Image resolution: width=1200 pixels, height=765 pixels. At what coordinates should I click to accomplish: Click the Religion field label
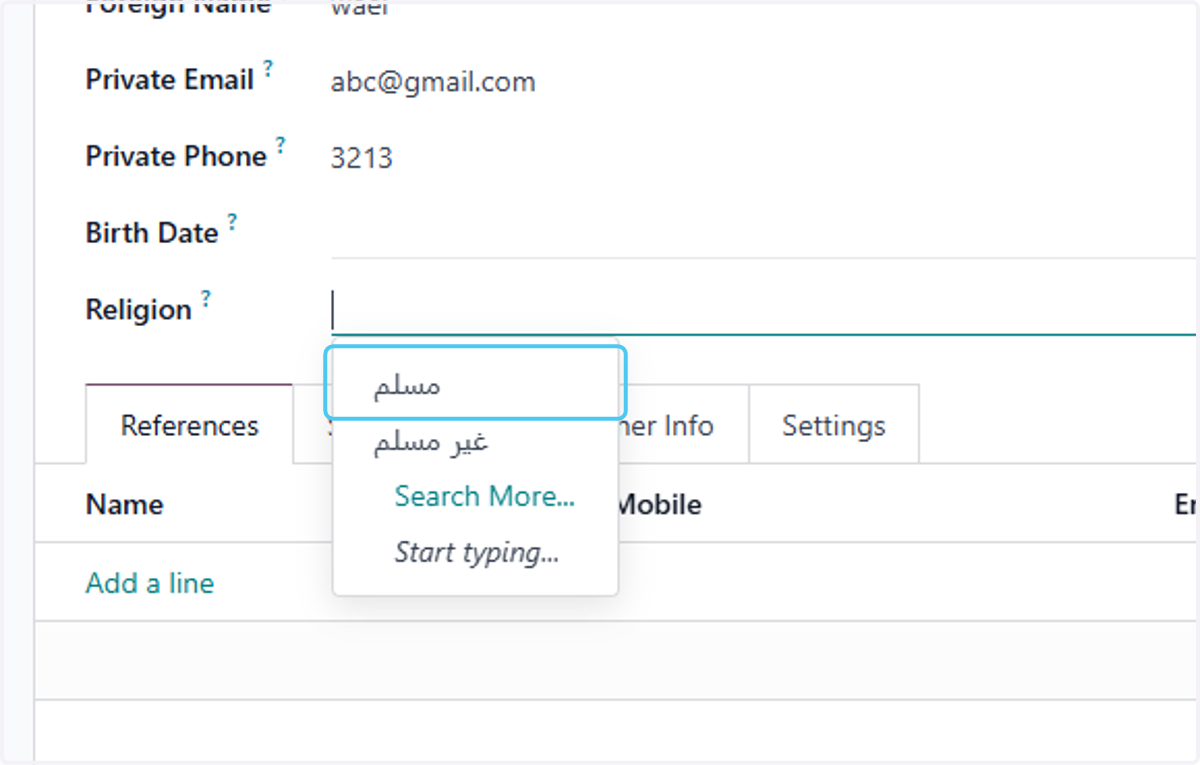click(139, 310)
